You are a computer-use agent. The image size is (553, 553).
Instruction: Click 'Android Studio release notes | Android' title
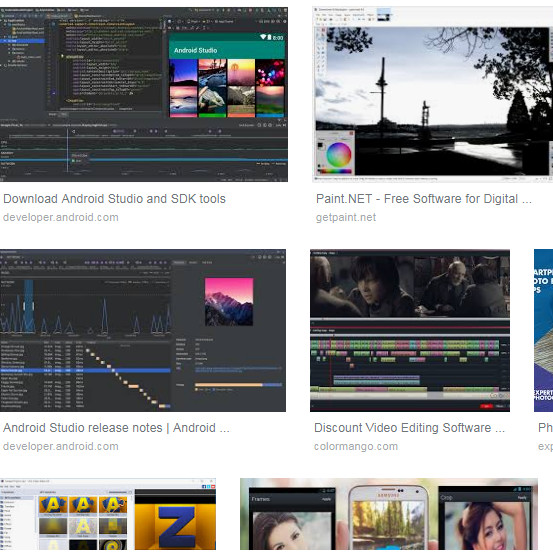[116, 428]
